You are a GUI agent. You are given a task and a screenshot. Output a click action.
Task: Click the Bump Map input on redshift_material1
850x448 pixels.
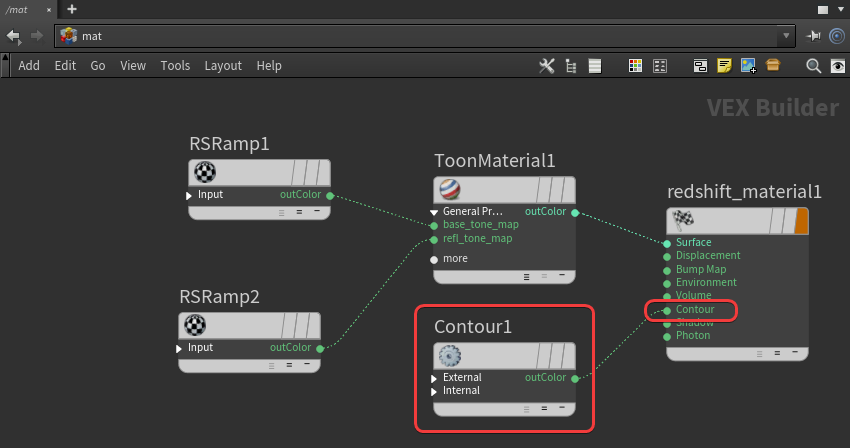pos(667,270)
